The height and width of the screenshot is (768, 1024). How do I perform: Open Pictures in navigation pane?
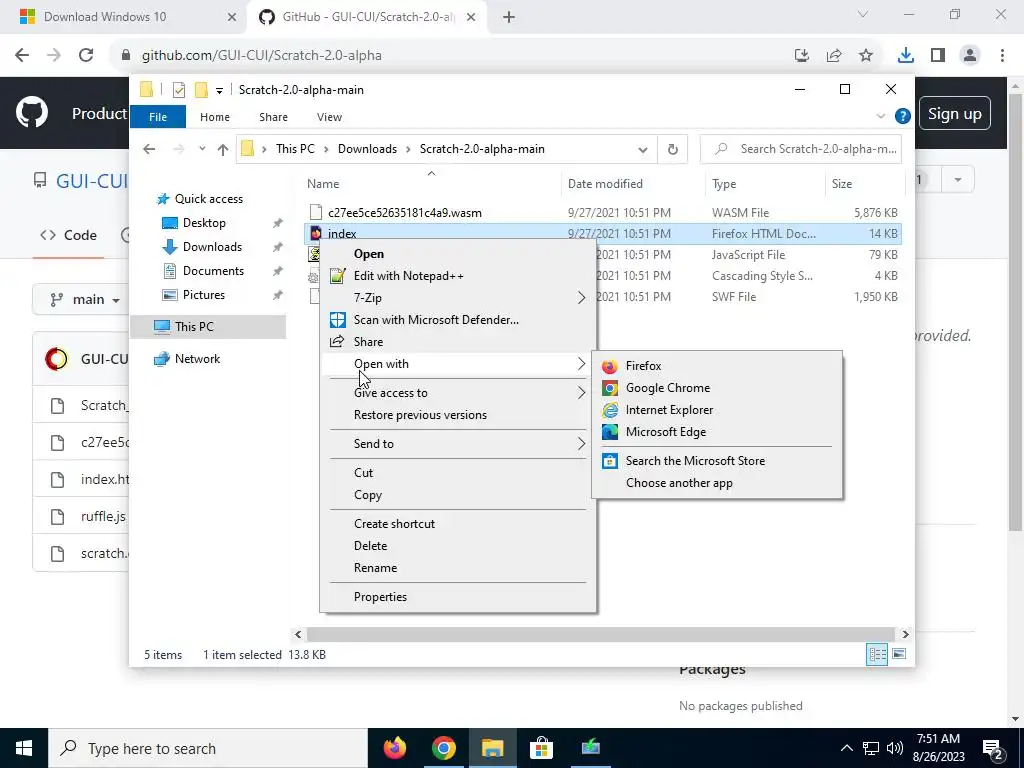[204, 295]
